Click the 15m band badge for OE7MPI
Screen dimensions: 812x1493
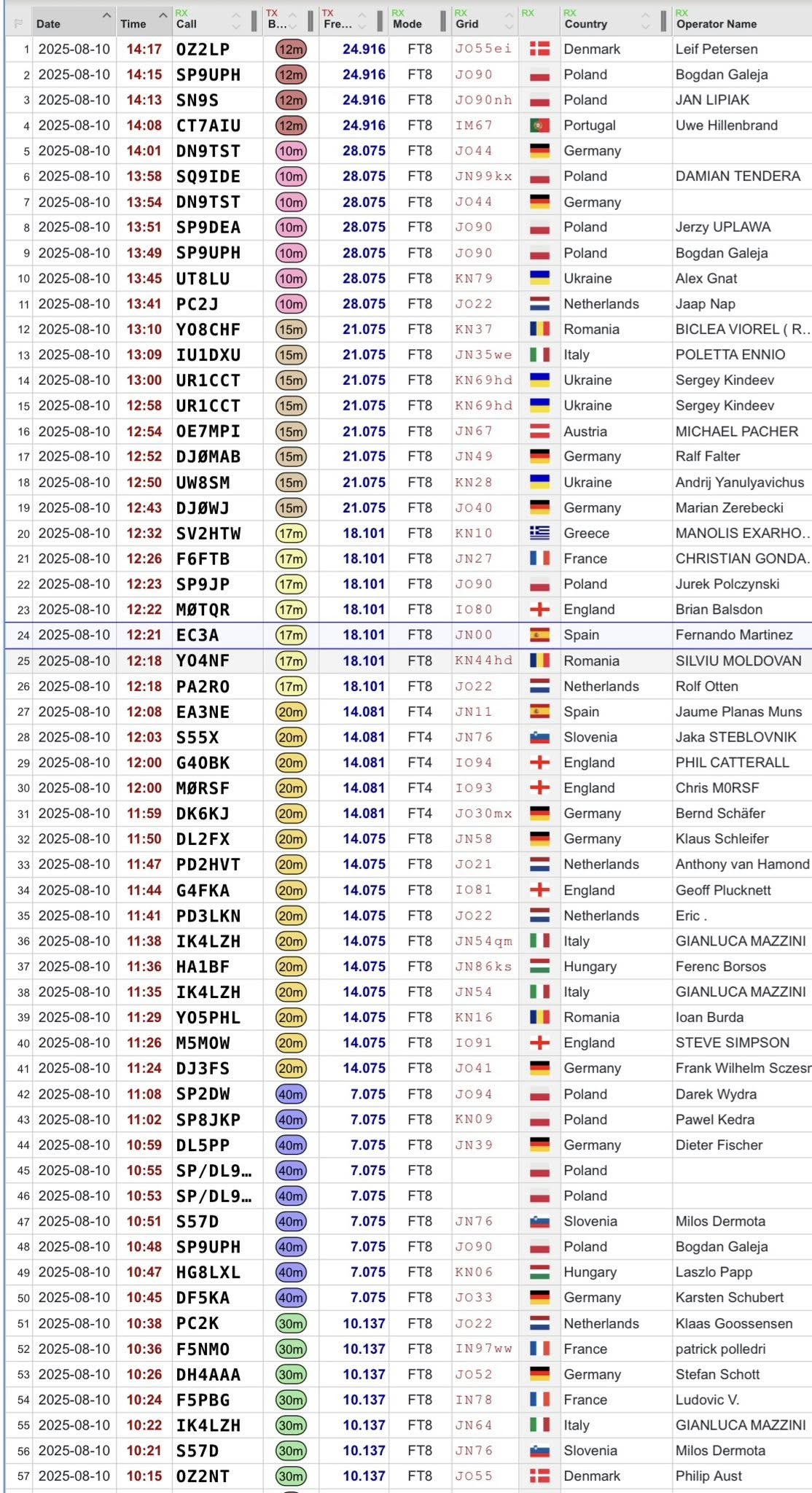coord(291,432)
